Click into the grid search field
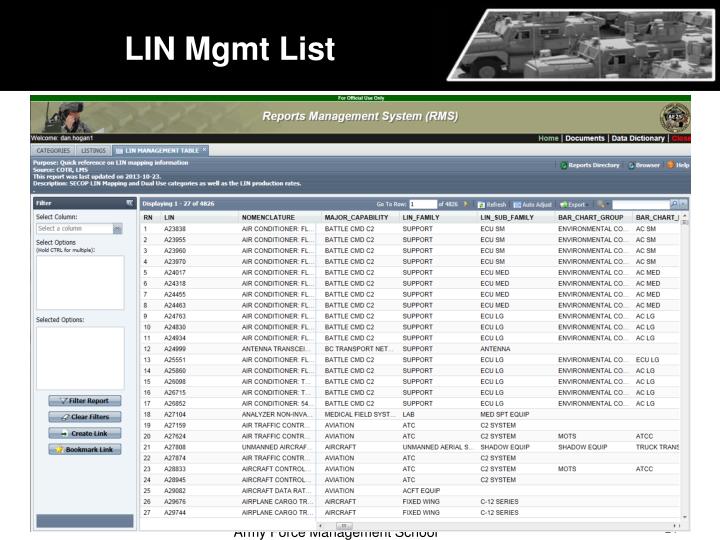The height and width of the screenshot is (540, 720). click(641, 204)
